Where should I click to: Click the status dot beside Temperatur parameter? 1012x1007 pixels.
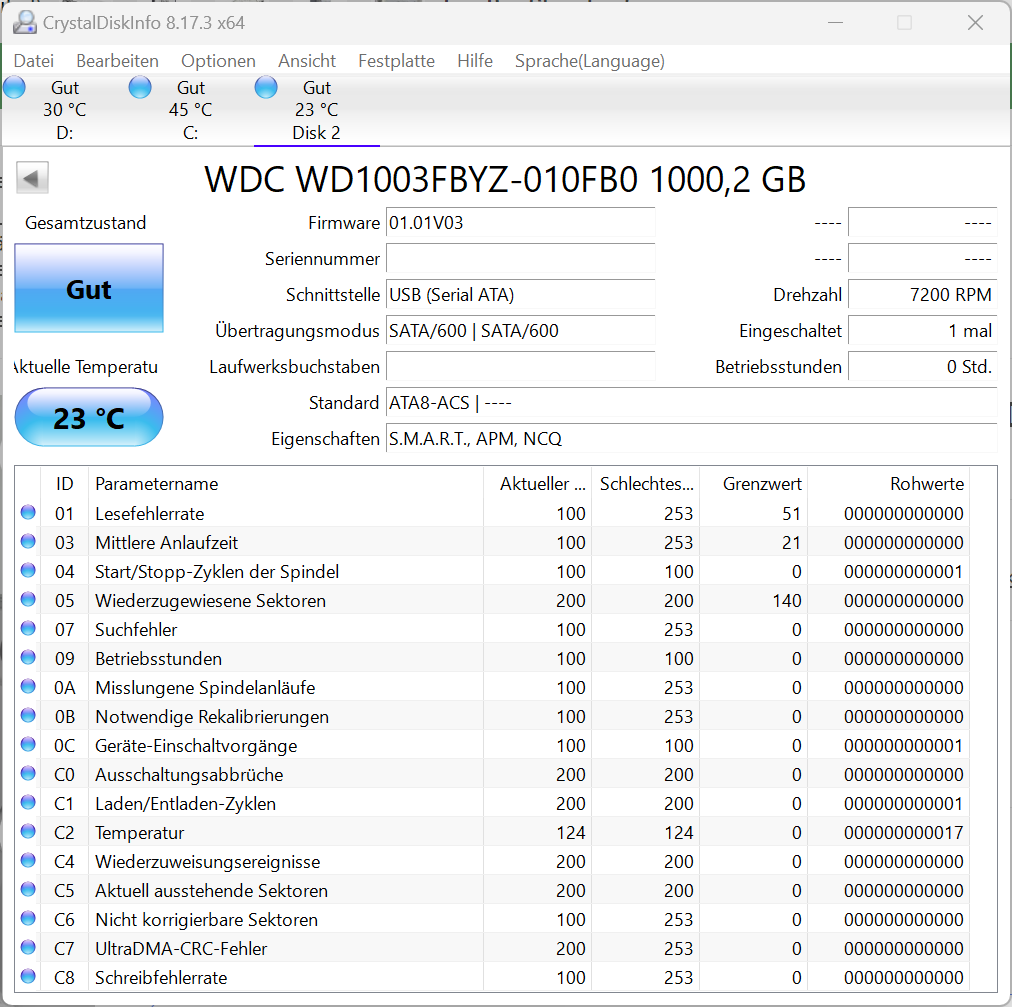tap(30, 832)
